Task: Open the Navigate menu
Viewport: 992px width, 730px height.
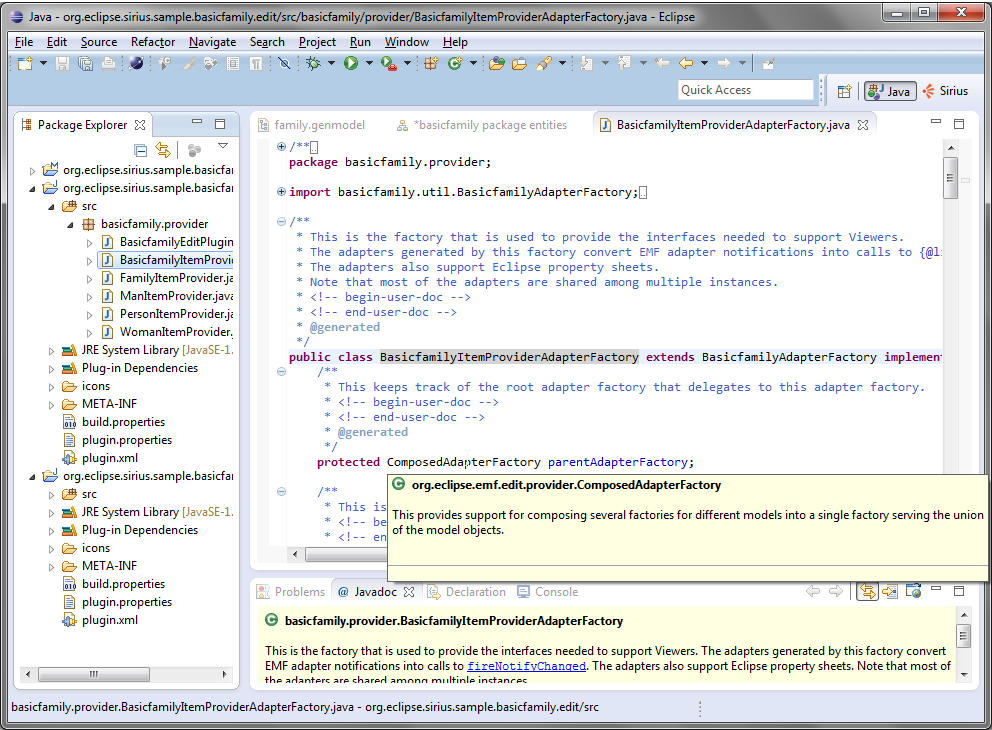Action: (212, 42)
